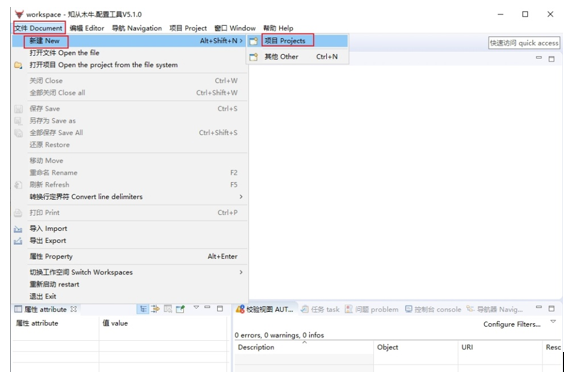Image resolution: width=575 pixels, height=384 pixels.
Task: Click the icon beside 另存为 Save as
Action: tap(18, 121)
